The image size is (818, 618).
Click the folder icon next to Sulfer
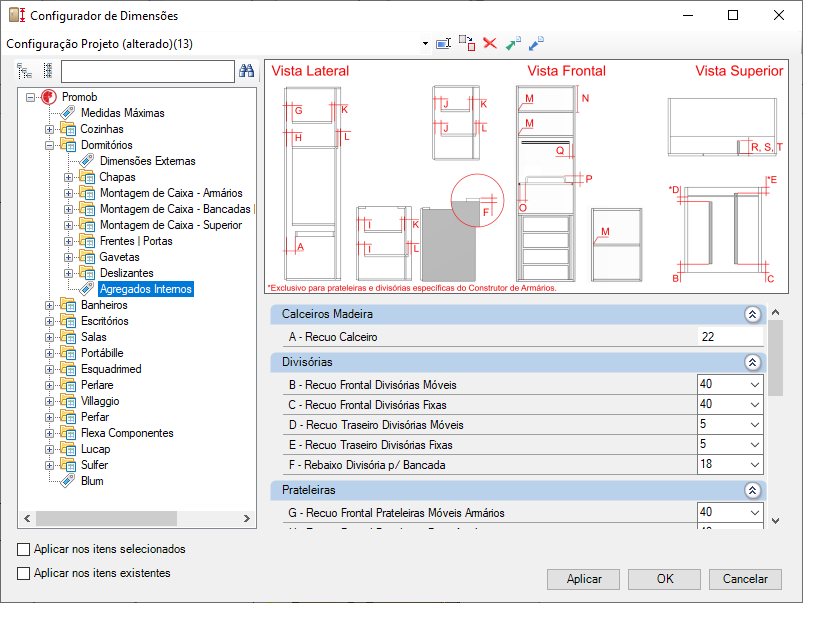click(x=68, y=465)
